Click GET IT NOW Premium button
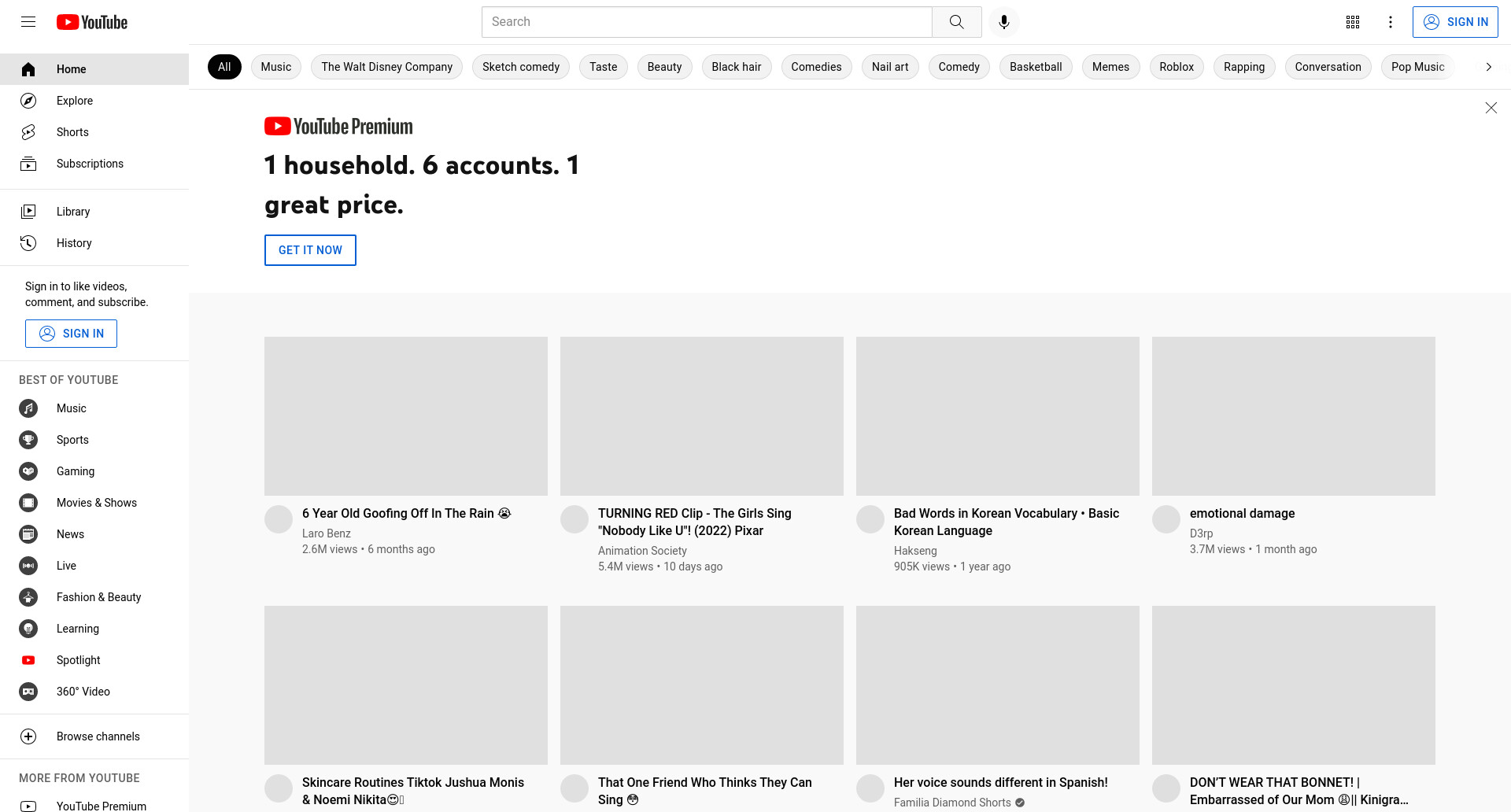Screen dimensions: 1511x812 click(310, 250)
